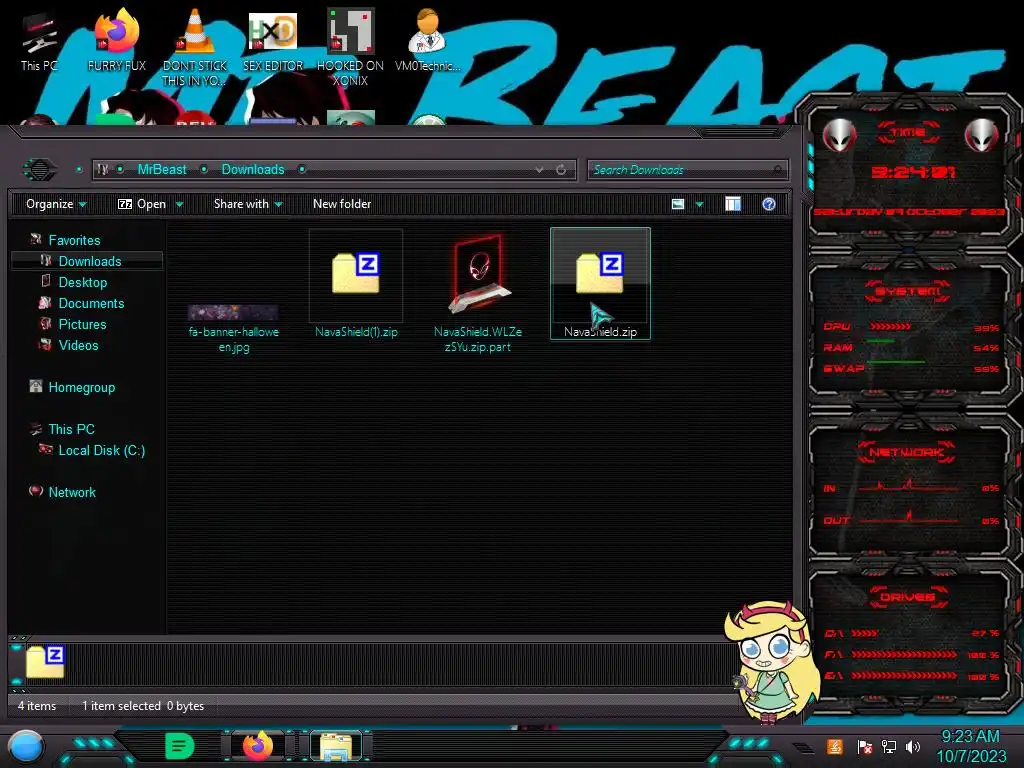1024x768 pixels.
Task: Click '4 items' status bar text
Action: [x=37, y=706]
